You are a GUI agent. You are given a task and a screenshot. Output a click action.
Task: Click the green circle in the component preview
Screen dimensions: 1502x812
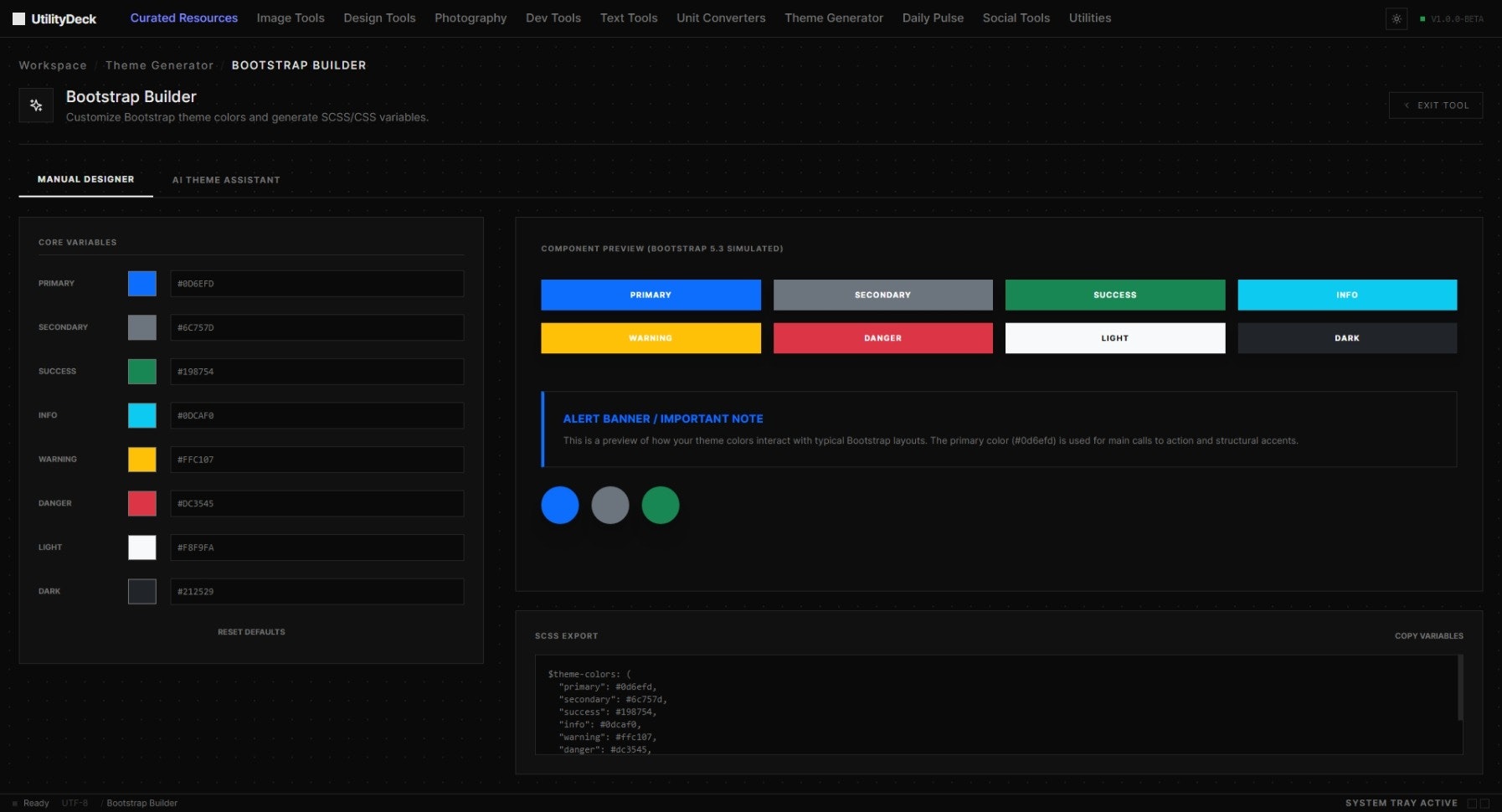661,504
